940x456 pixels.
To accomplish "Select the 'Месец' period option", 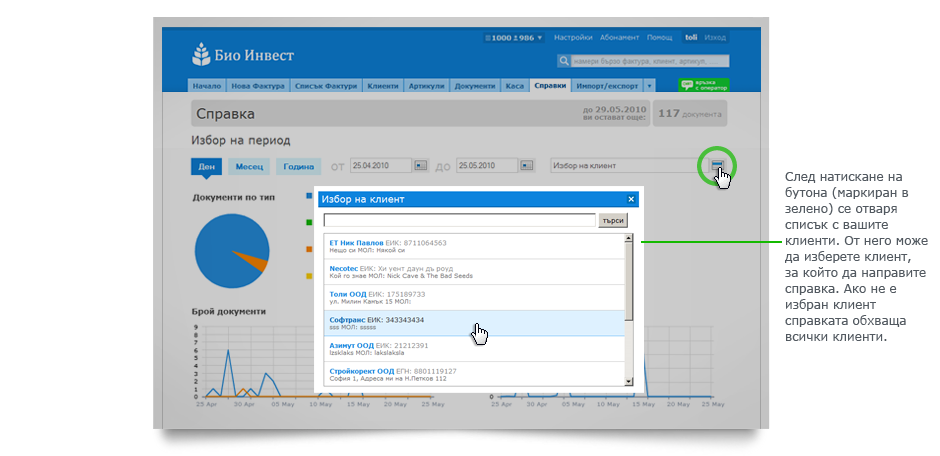I will [x=249, y=167].
